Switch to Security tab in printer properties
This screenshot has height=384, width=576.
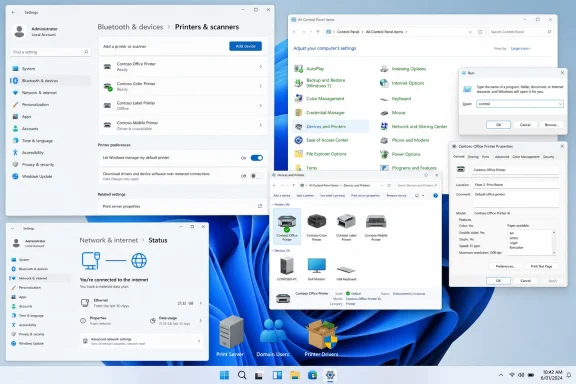548,157
